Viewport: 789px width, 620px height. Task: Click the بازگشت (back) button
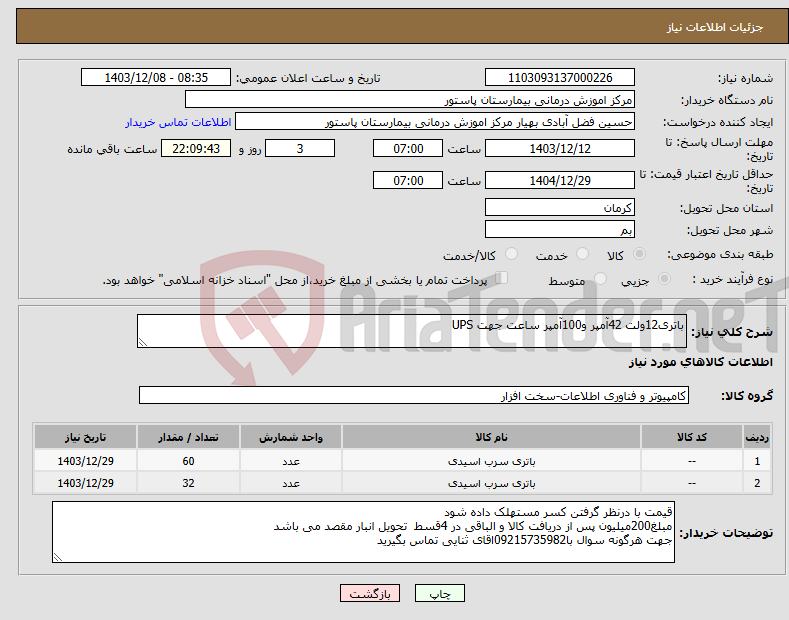point(370,593)
